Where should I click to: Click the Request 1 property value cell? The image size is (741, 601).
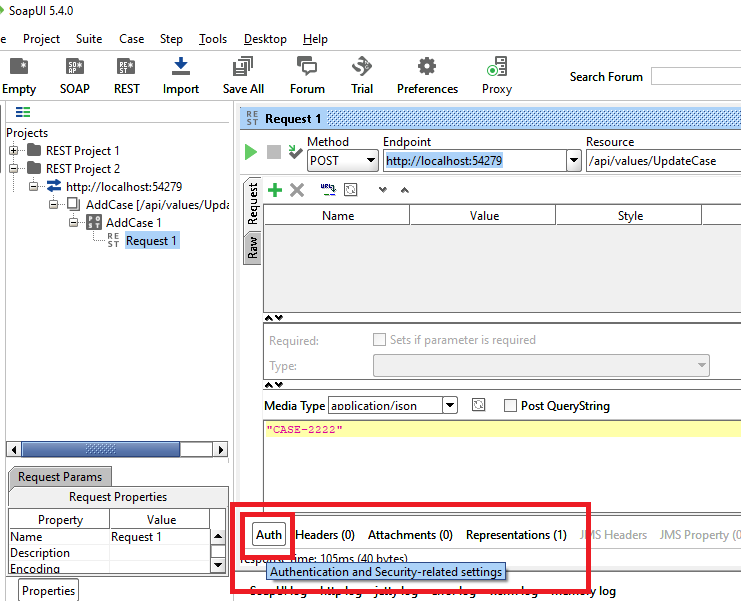[x=159, y=537]
